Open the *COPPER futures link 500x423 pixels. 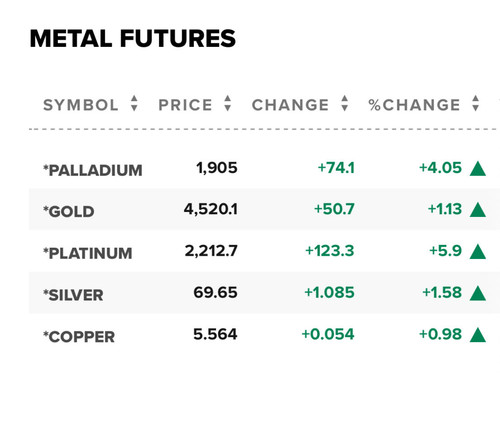pyautogui.click(x=79, y=337)
